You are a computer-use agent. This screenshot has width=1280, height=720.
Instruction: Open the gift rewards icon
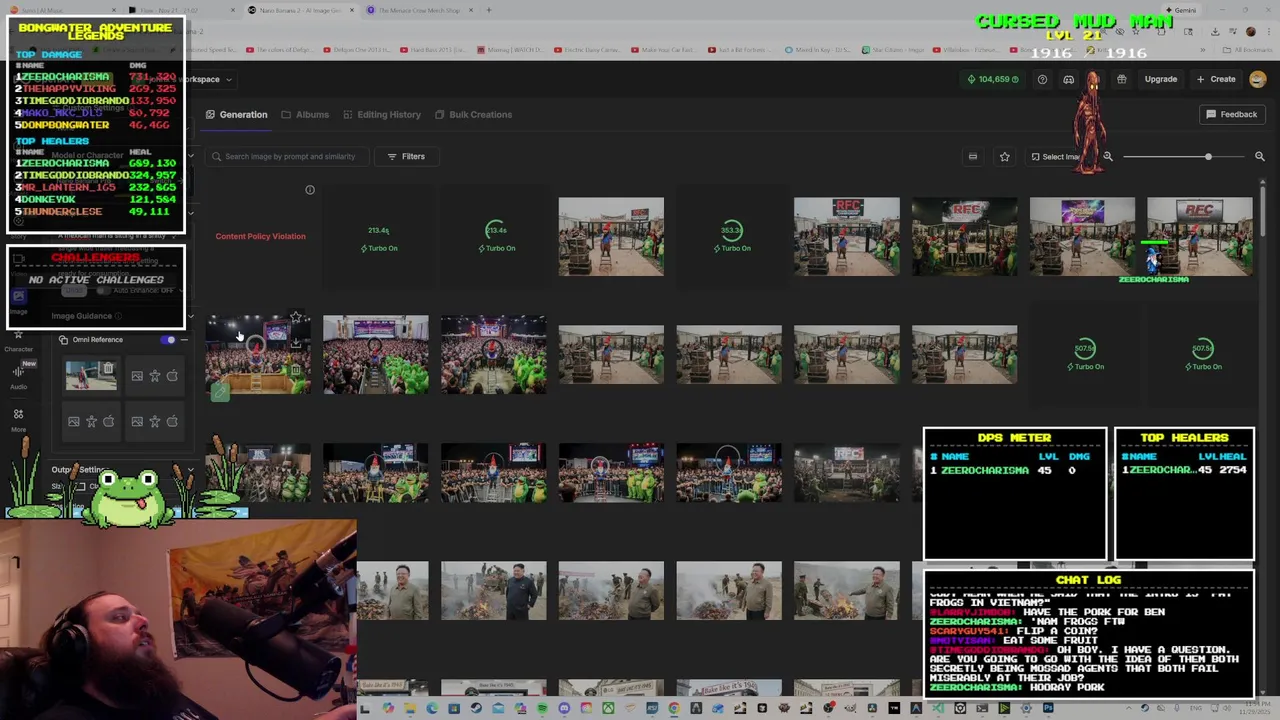click(x=1121, y=79)
